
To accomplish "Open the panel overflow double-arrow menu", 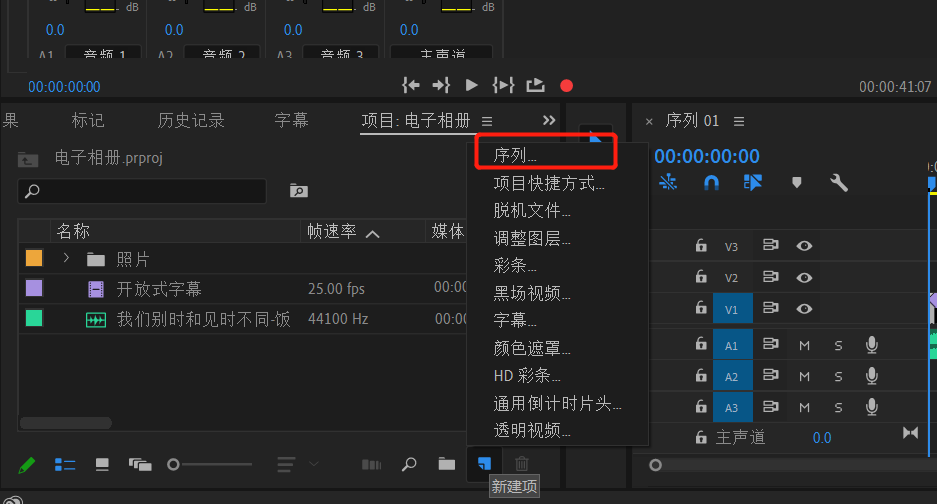I will [x=549, y=120].
